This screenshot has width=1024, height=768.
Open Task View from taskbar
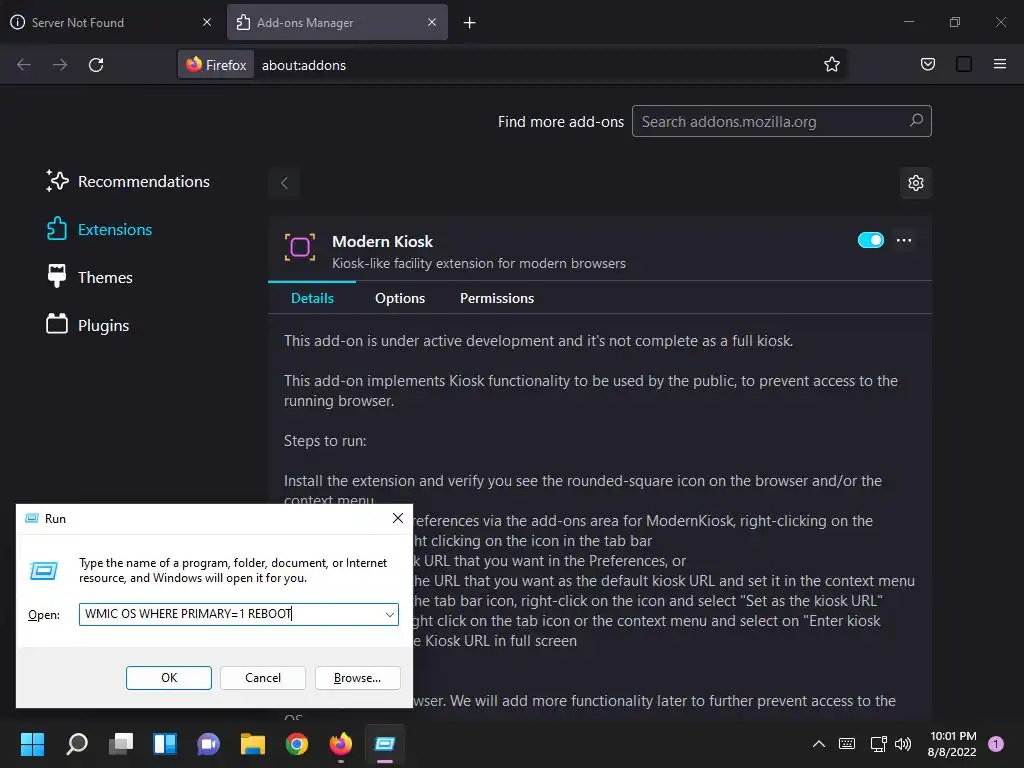121,743
